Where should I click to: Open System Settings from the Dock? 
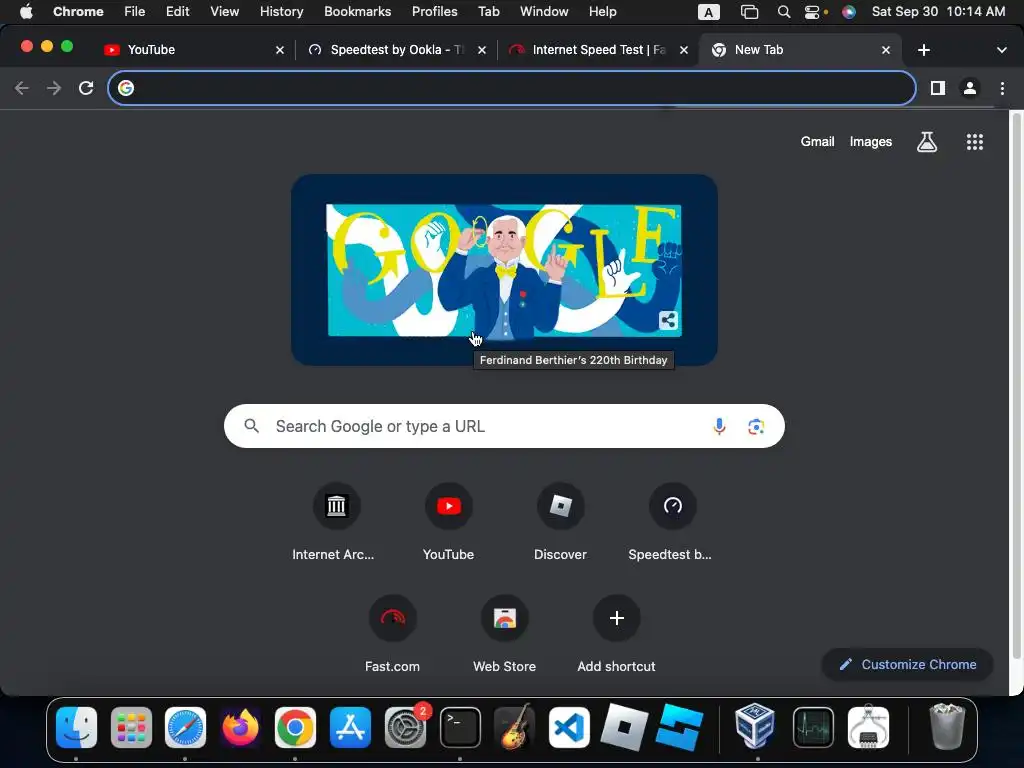(405, 728)
